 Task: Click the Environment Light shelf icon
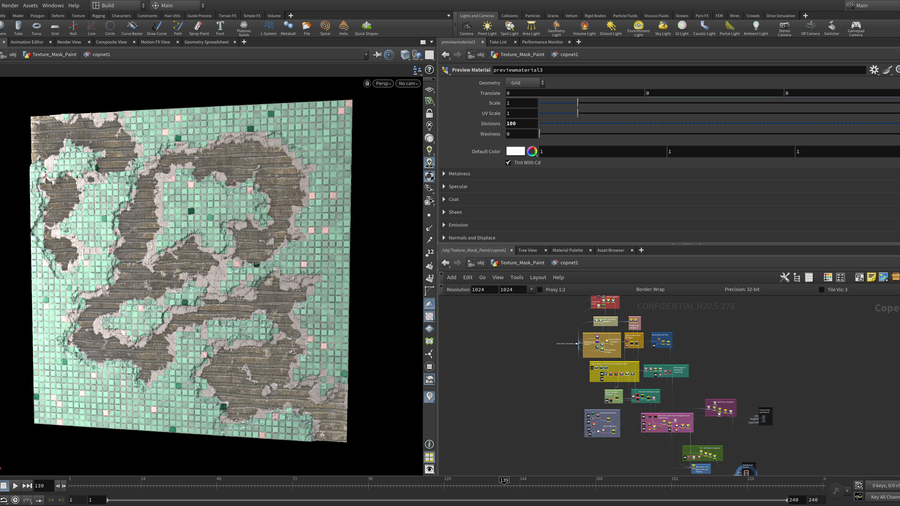point(637,27)
